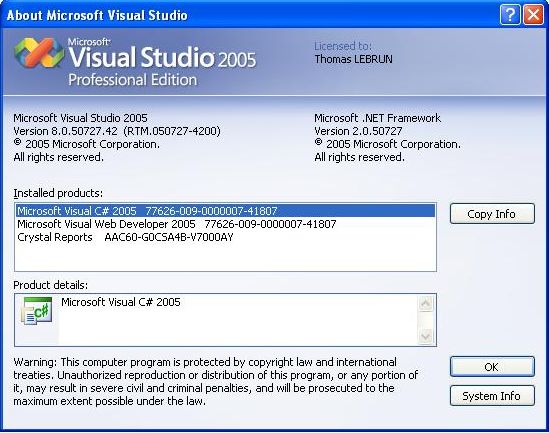Image resolution: width=549 pixels, height=433 pixels.
Task: Click the Product details label
Action: click(x=51, y=285)
